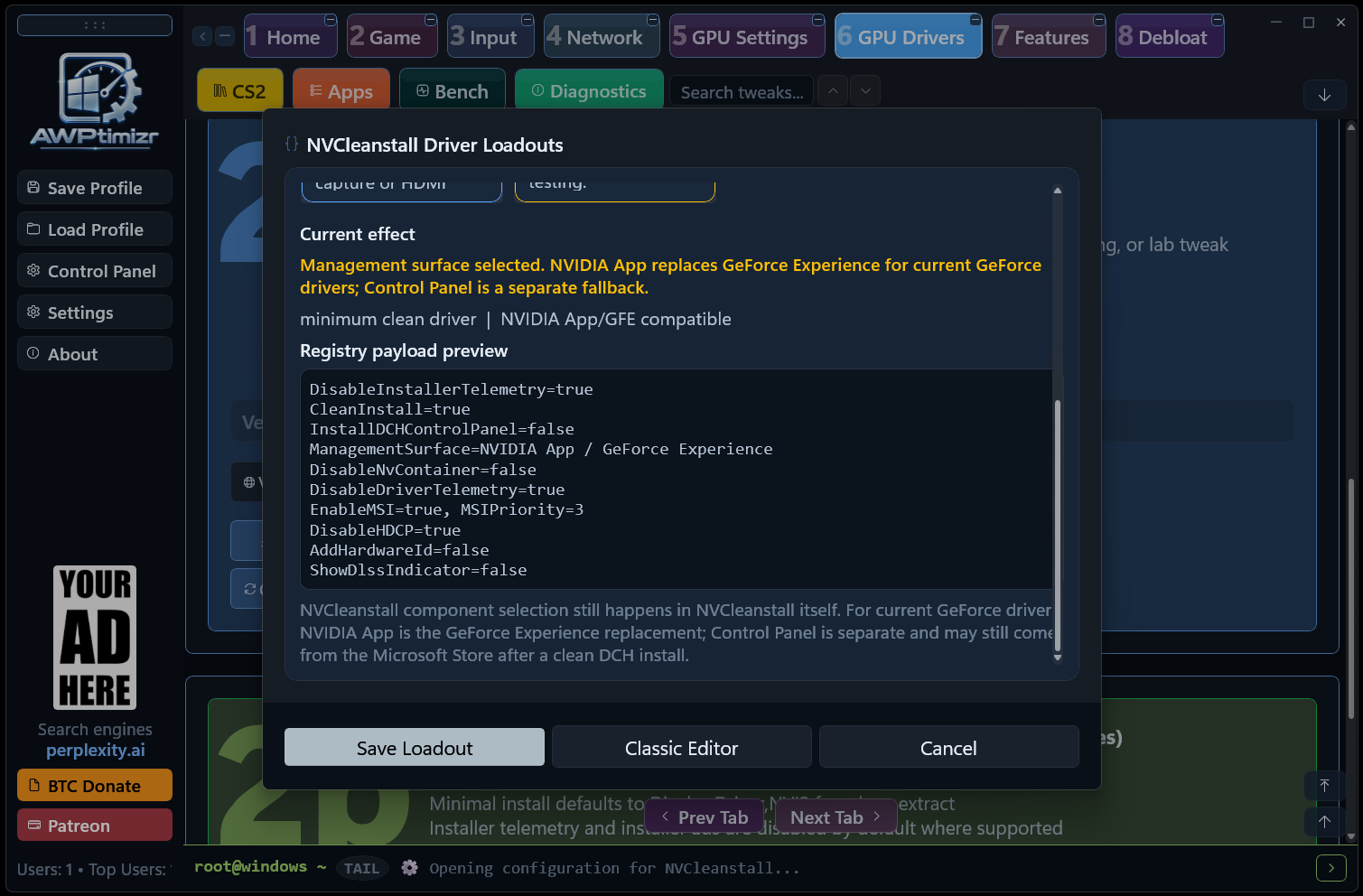
Task: Open the Classic Editor
Action: click(x=682, y=748)
